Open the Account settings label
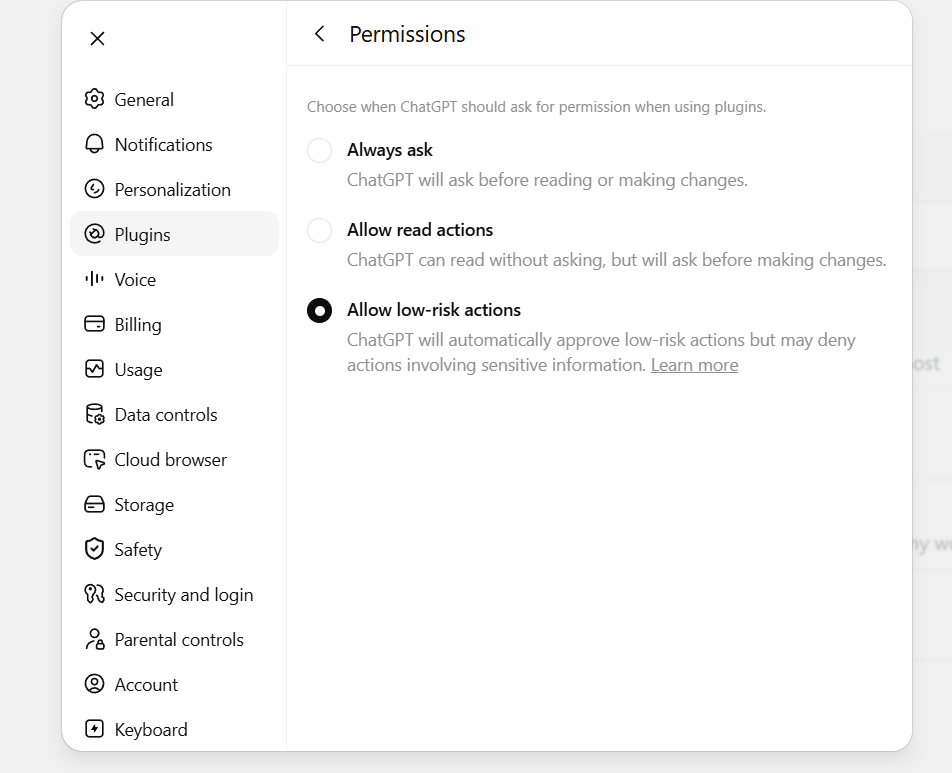952x773 pixels. [146, 684]
